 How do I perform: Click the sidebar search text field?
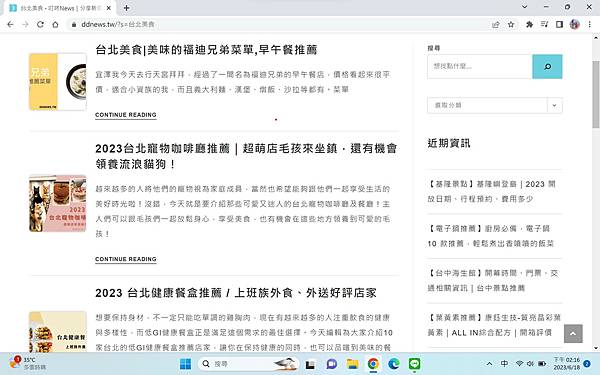(480, 67)
